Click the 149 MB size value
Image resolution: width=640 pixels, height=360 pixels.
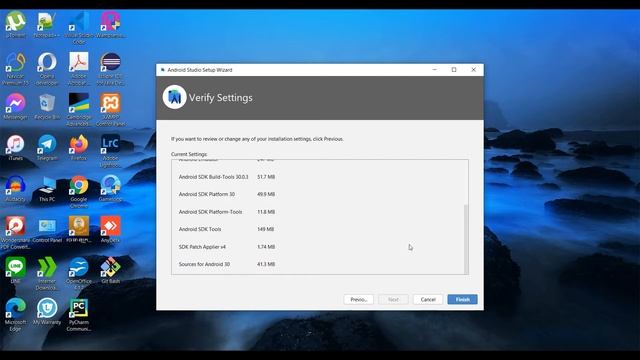click(x=265, y=229)
